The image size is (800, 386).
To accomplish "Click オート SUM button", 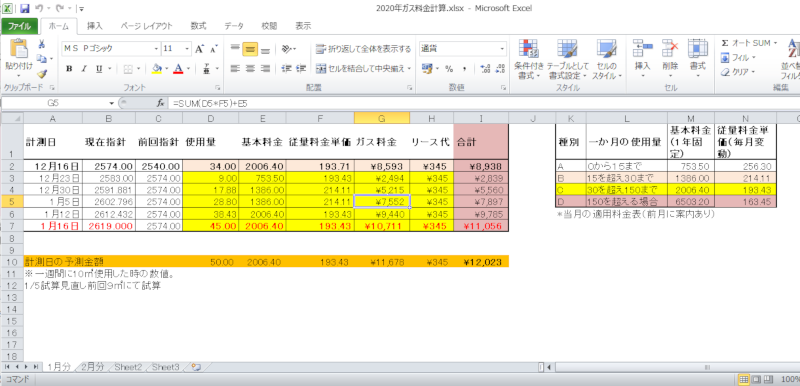I will pos(749,43).
